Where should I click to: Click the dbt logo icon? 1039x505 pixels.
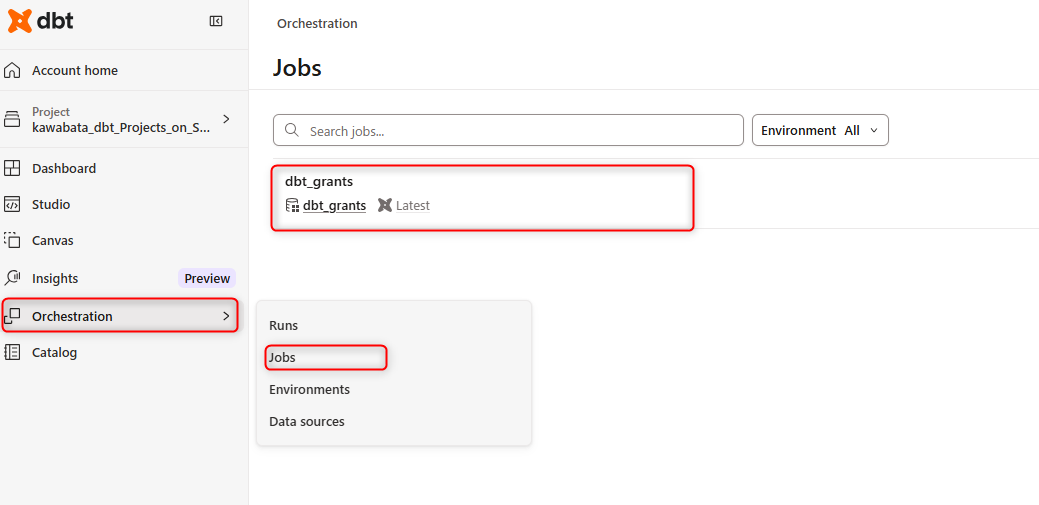click(x=20, y=21)
